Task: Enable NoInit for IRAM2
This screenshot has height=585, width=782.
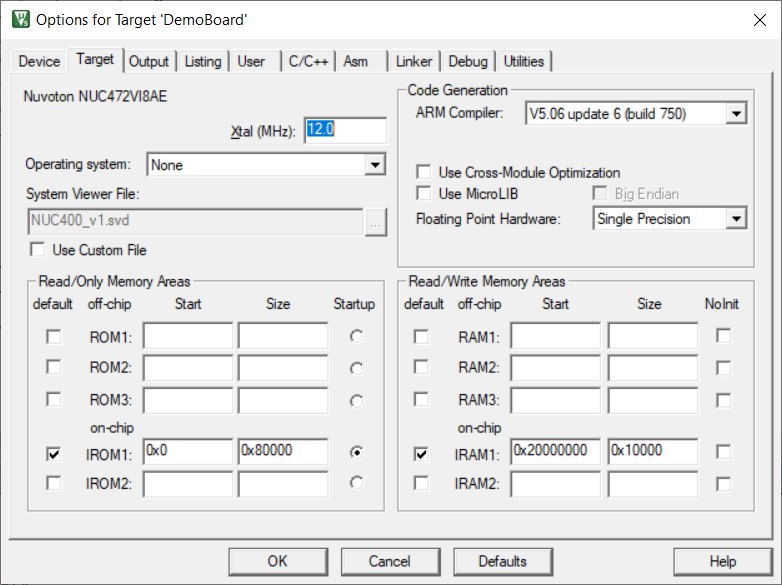Action: 723,484
